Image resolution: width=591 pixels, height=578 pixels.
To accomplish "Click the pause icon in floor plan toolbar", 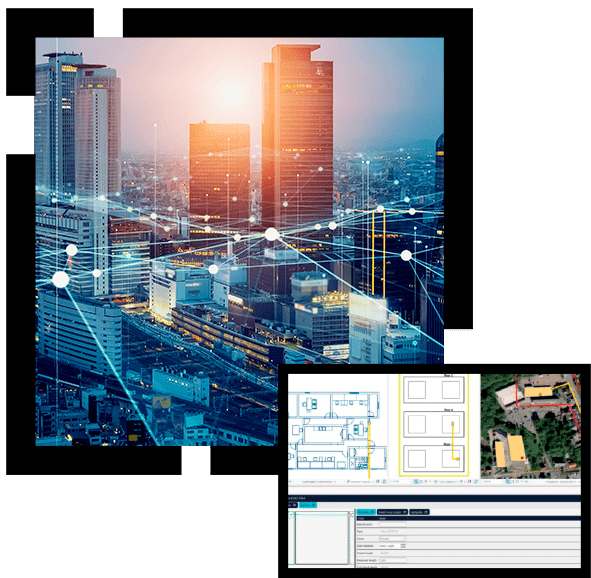I will click(x=378, y=482).
